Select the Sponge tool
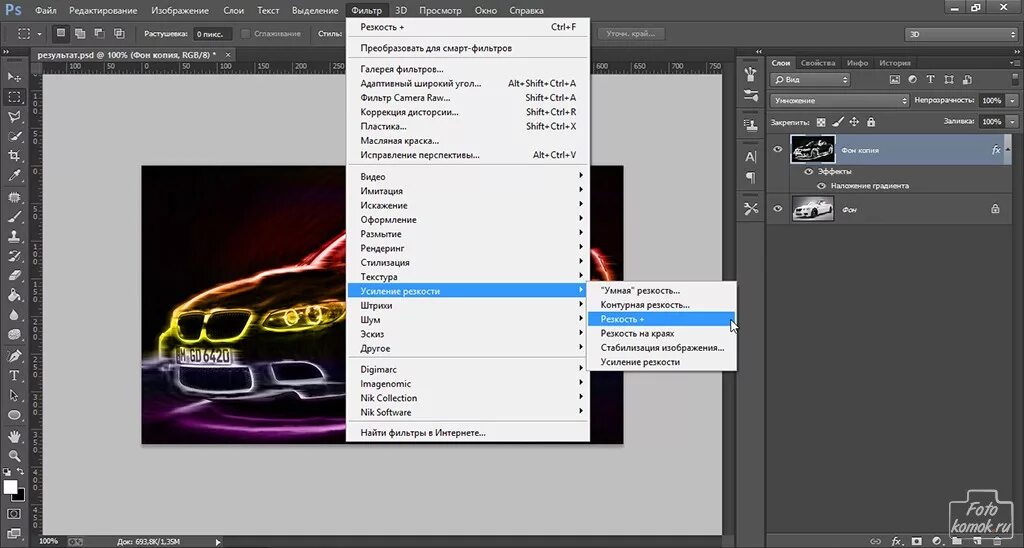This screenshot has width=1024, height=548. click(x=14, y=334)
